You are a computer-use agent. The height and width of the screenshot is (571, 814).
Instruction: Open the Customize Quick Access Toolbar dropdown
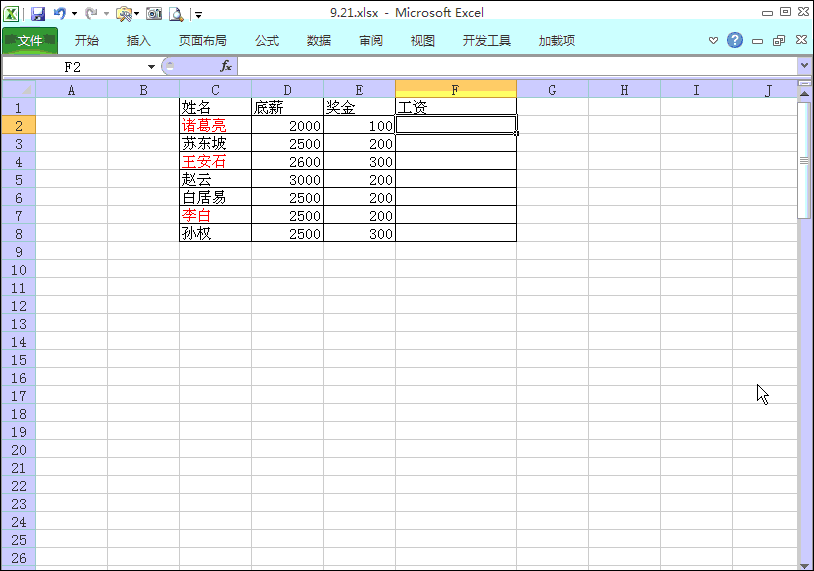pyautogui.click(x=198, y=15)
